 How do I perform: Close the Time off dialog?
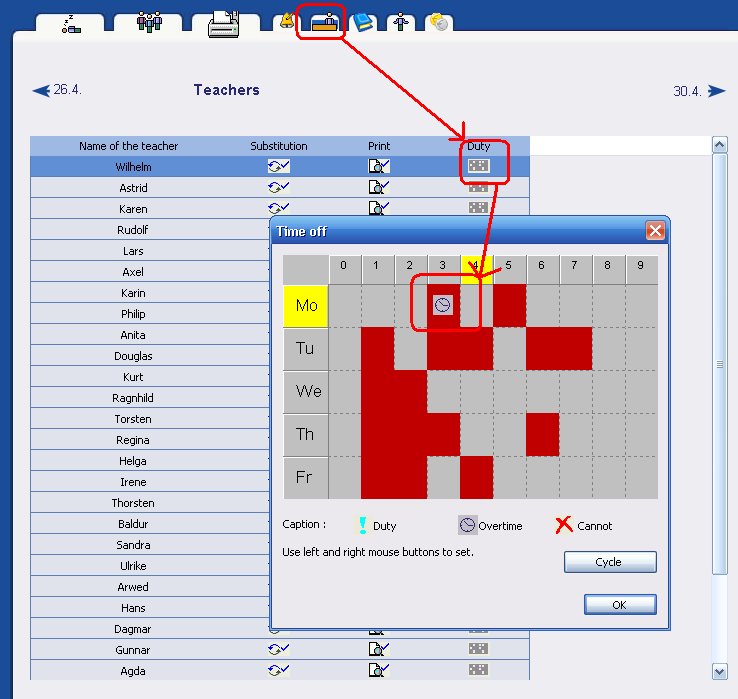655,231
